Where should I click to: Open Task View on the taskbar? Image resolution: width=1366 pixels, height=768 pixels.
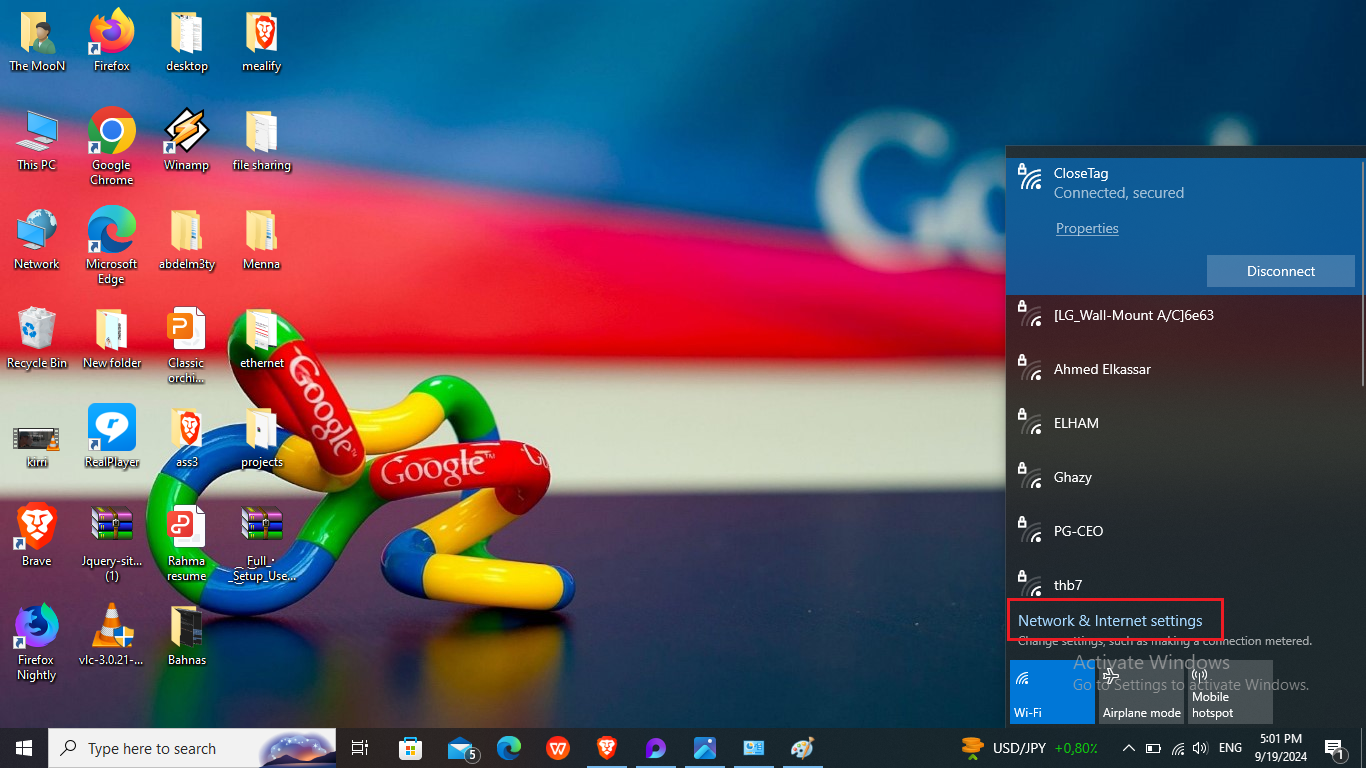(x=361, y=748)
